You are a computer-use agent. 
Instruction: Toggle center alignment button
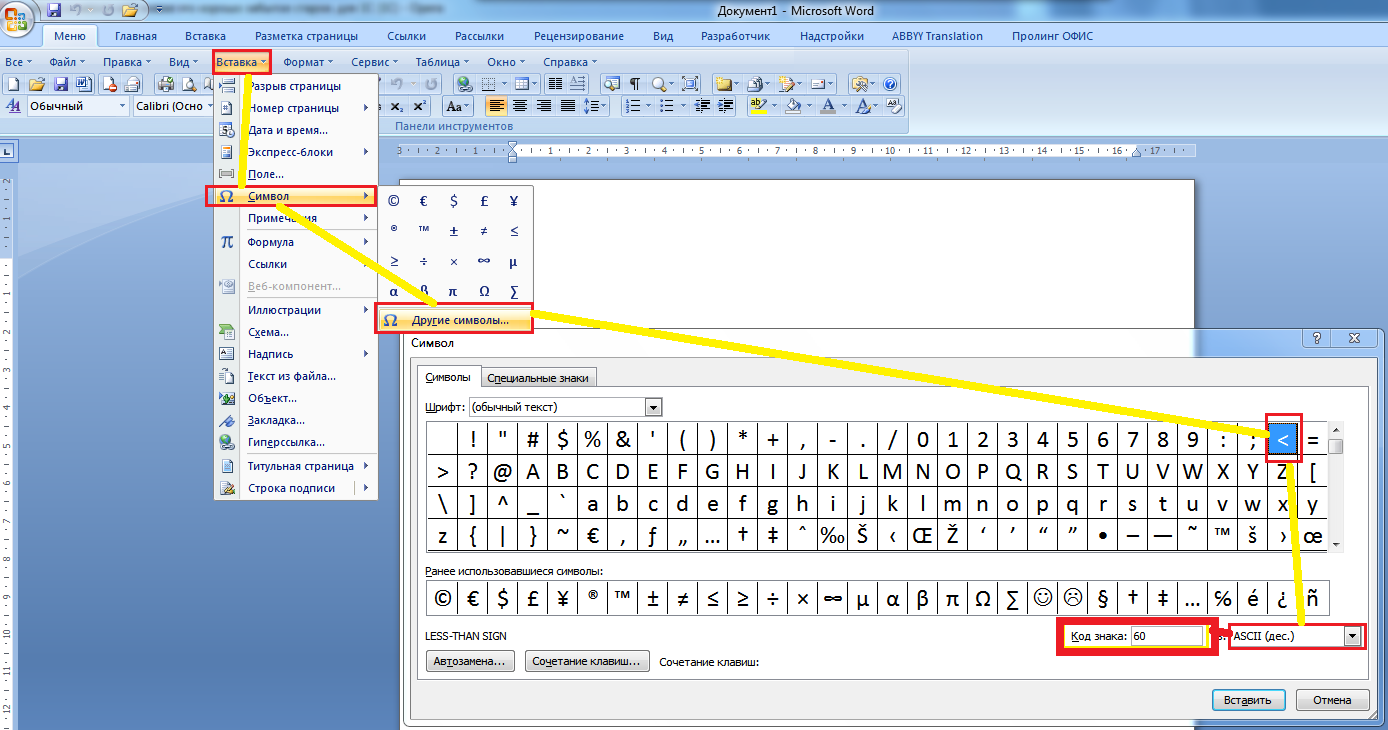point(520,105)
